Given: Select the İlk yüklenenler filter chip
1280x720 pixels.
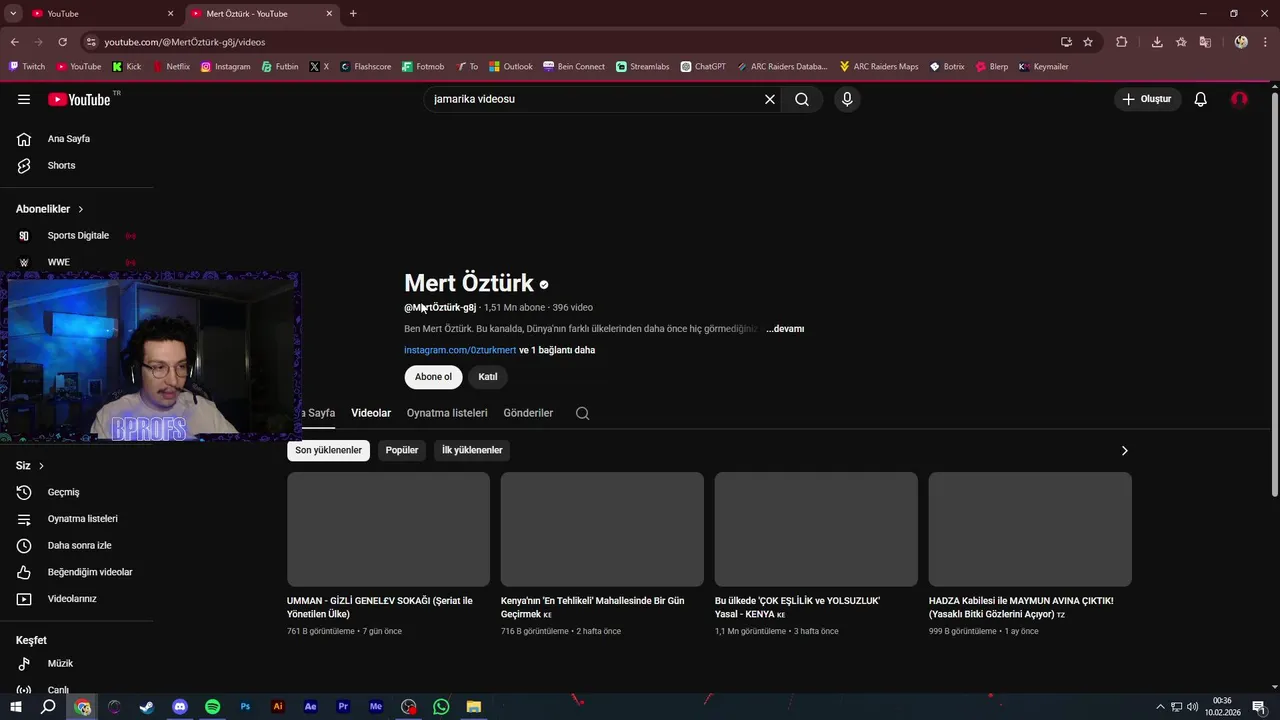Looking at the screenshot, I should tap(472, 450).
